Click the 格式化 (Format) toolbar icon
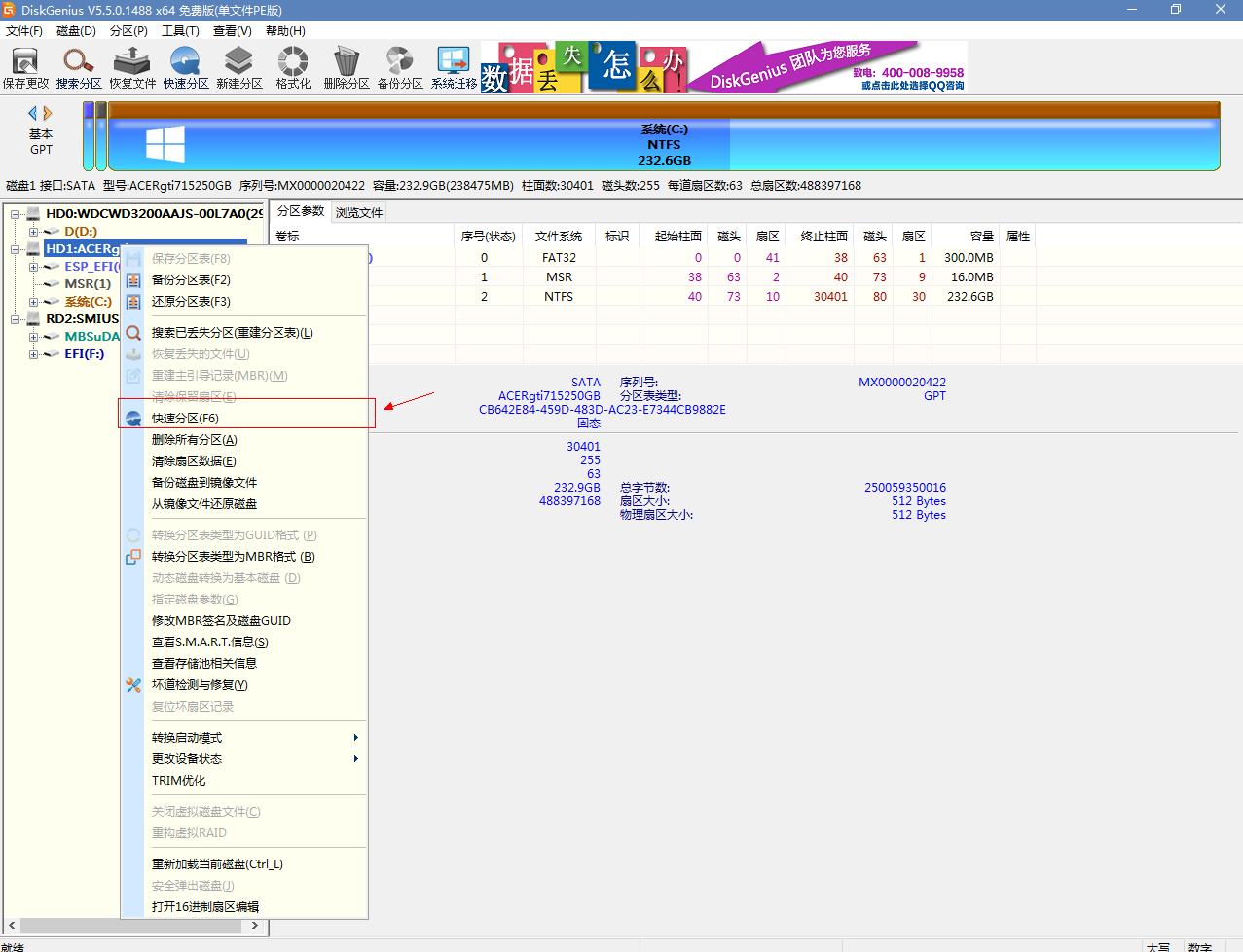The height and width of the screenshot is (952, 1243). point(293,67)
